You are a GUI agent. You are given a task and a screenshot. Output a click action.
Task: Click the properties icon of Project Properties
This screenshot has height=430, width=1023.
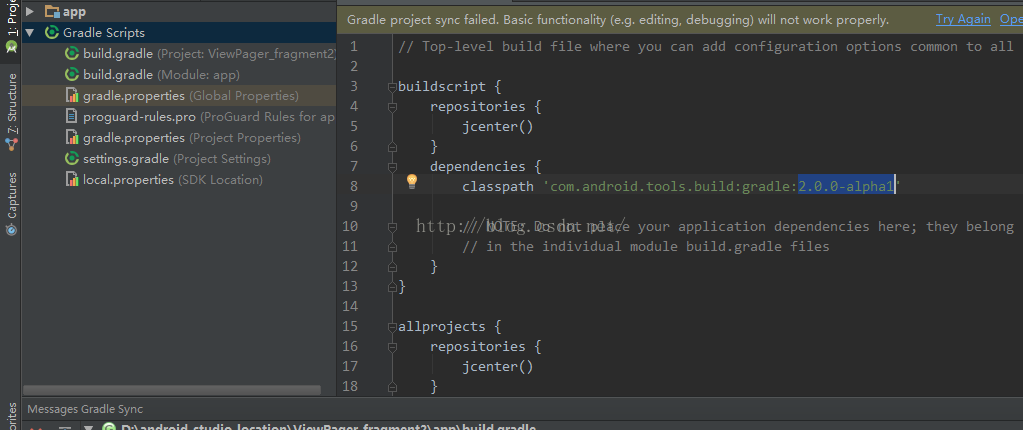tap(72, 138)
